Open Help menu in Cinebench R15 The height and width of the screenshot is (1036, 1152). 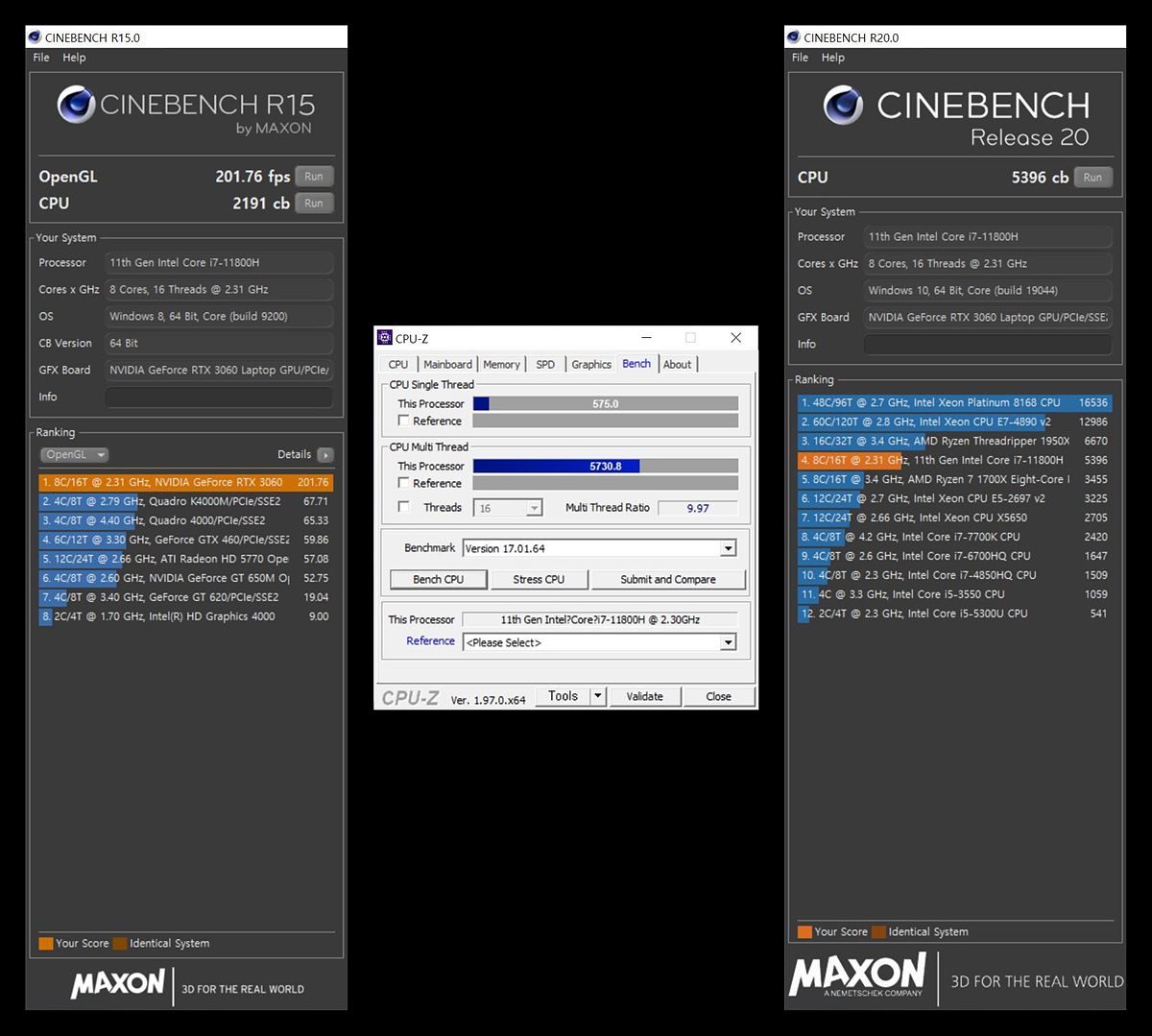click(x=74, y=58)
